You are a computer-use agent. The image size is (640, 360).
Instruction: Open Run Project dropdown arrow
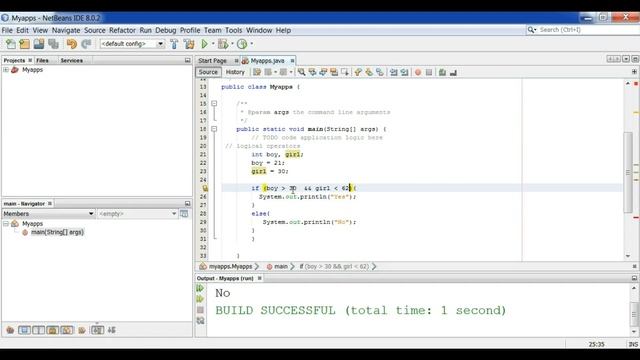[213, 44]
